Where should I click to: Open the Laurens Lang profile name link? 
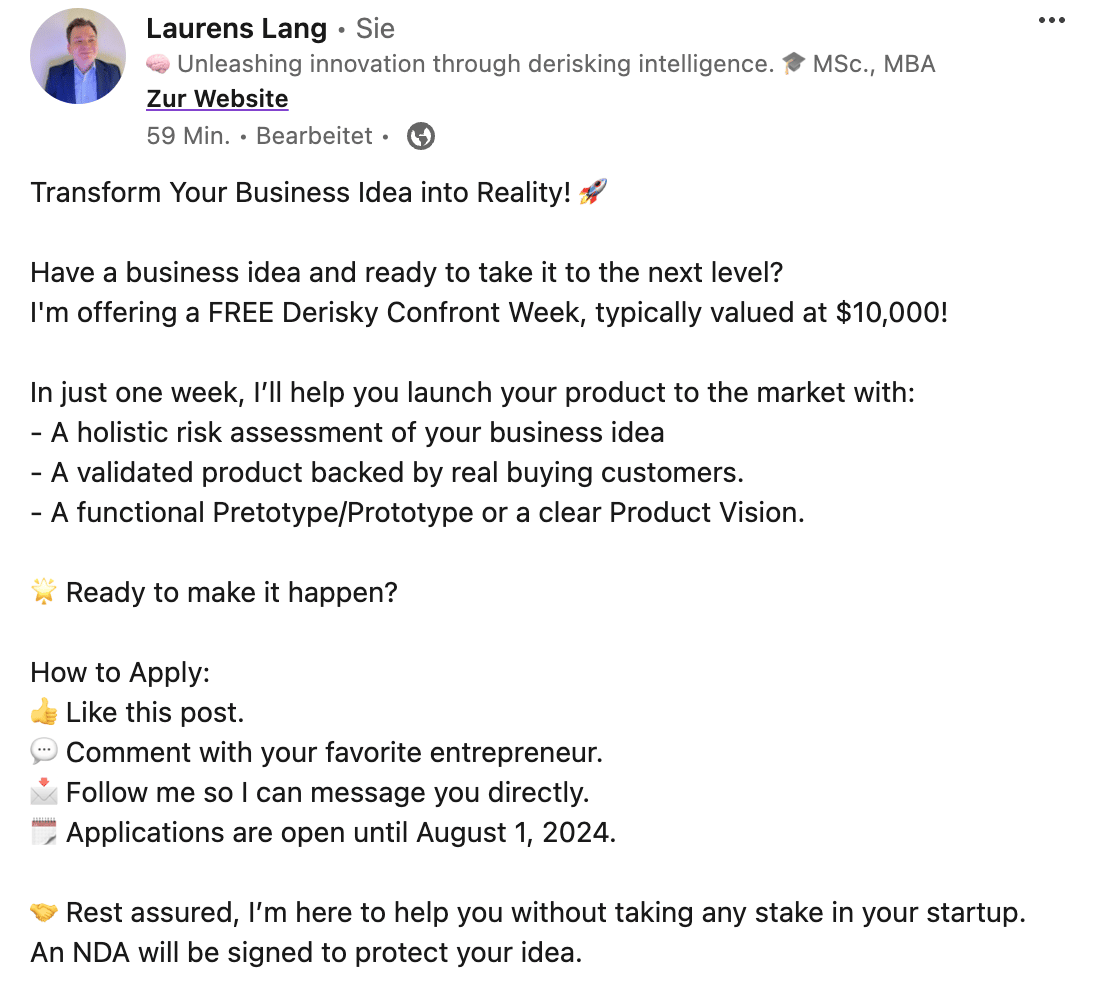[236, 29]
